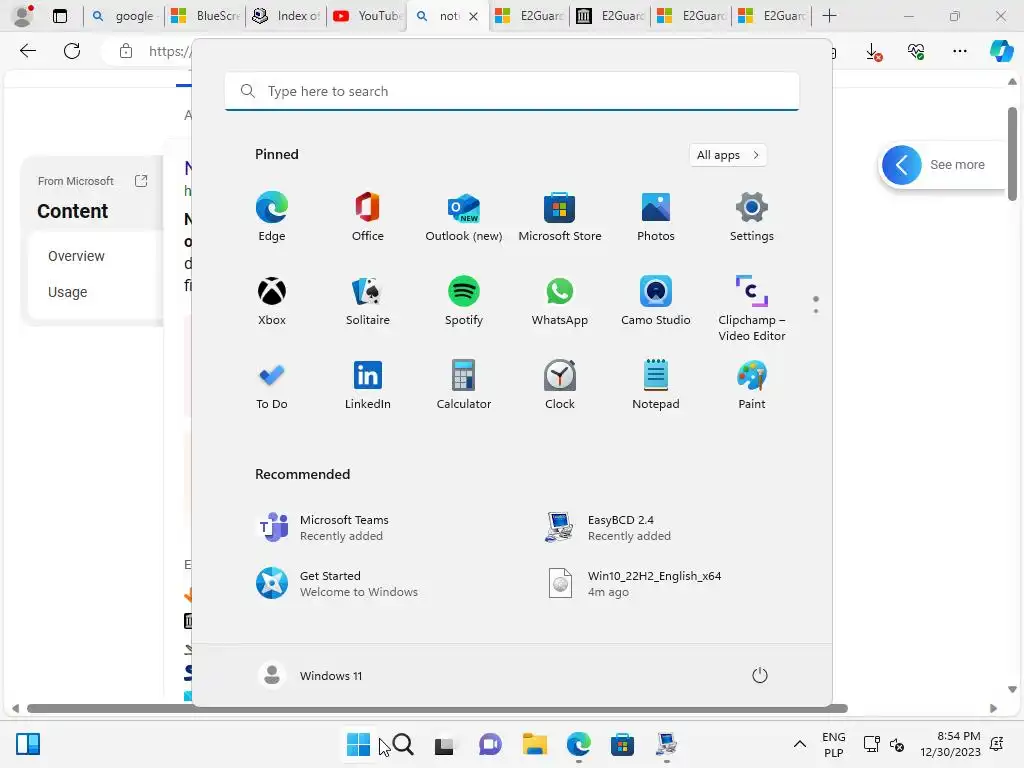Expand All apps list

click(728, 155)
